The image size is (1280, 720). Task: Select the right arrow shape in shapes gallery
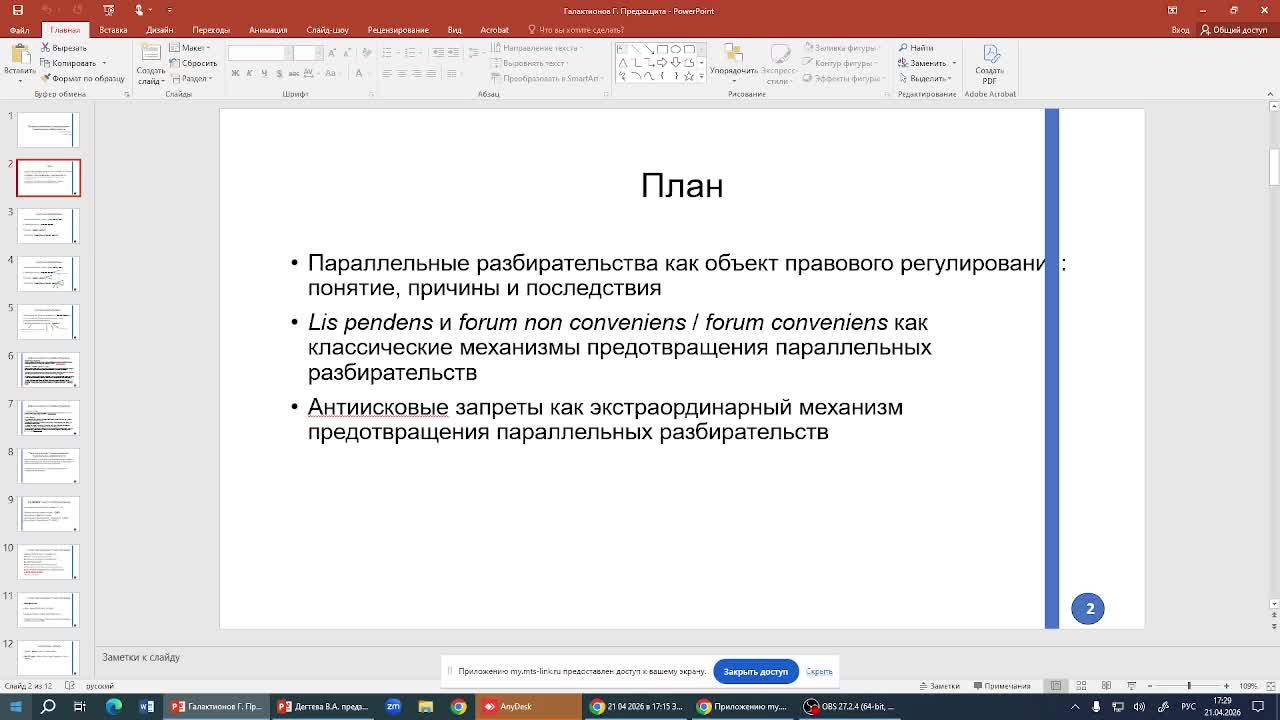tap(662, 62)
